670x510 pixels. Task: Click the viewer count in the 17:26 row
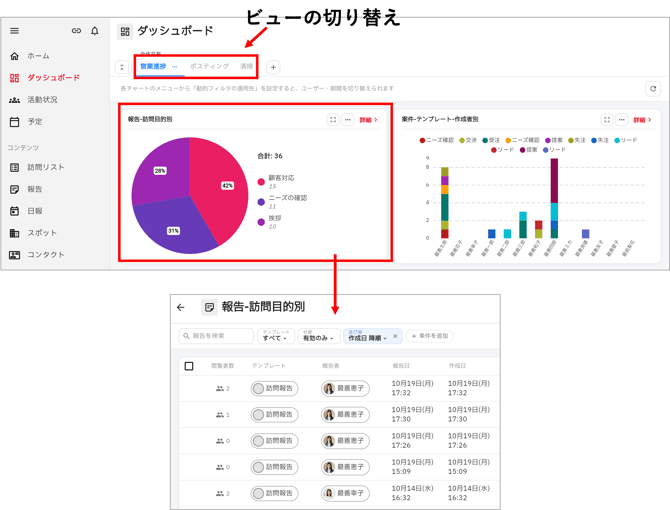click(x=223, y=441)
